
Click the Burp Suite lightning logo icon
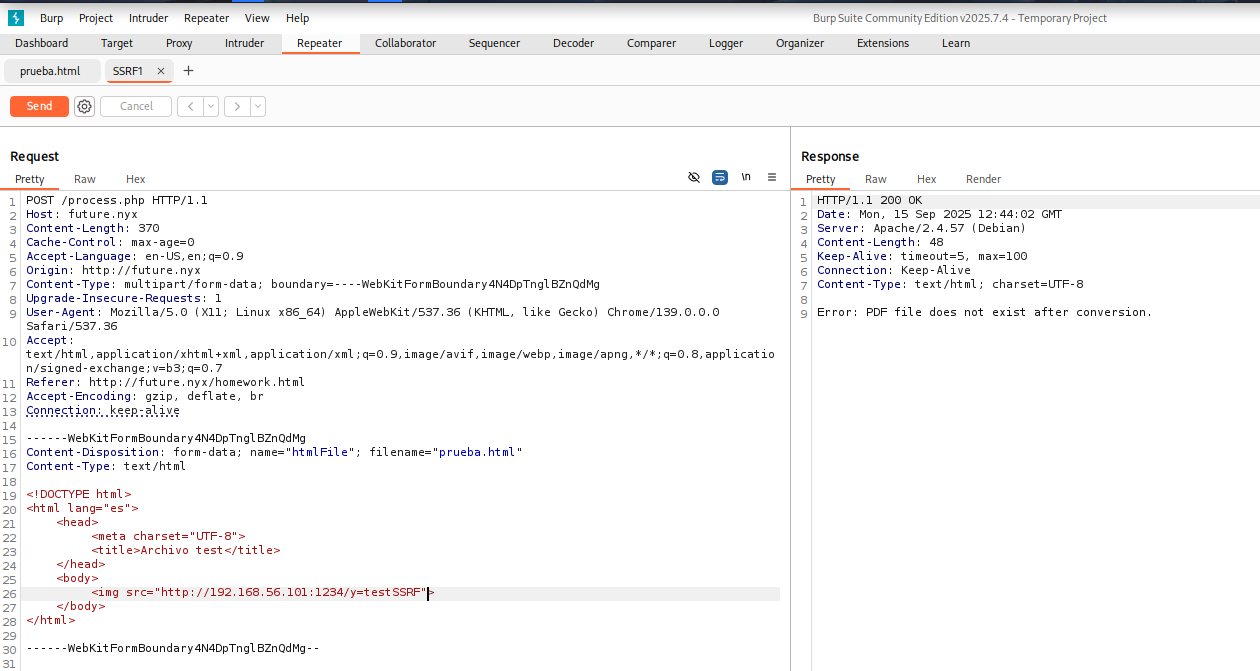click(15, 18)
